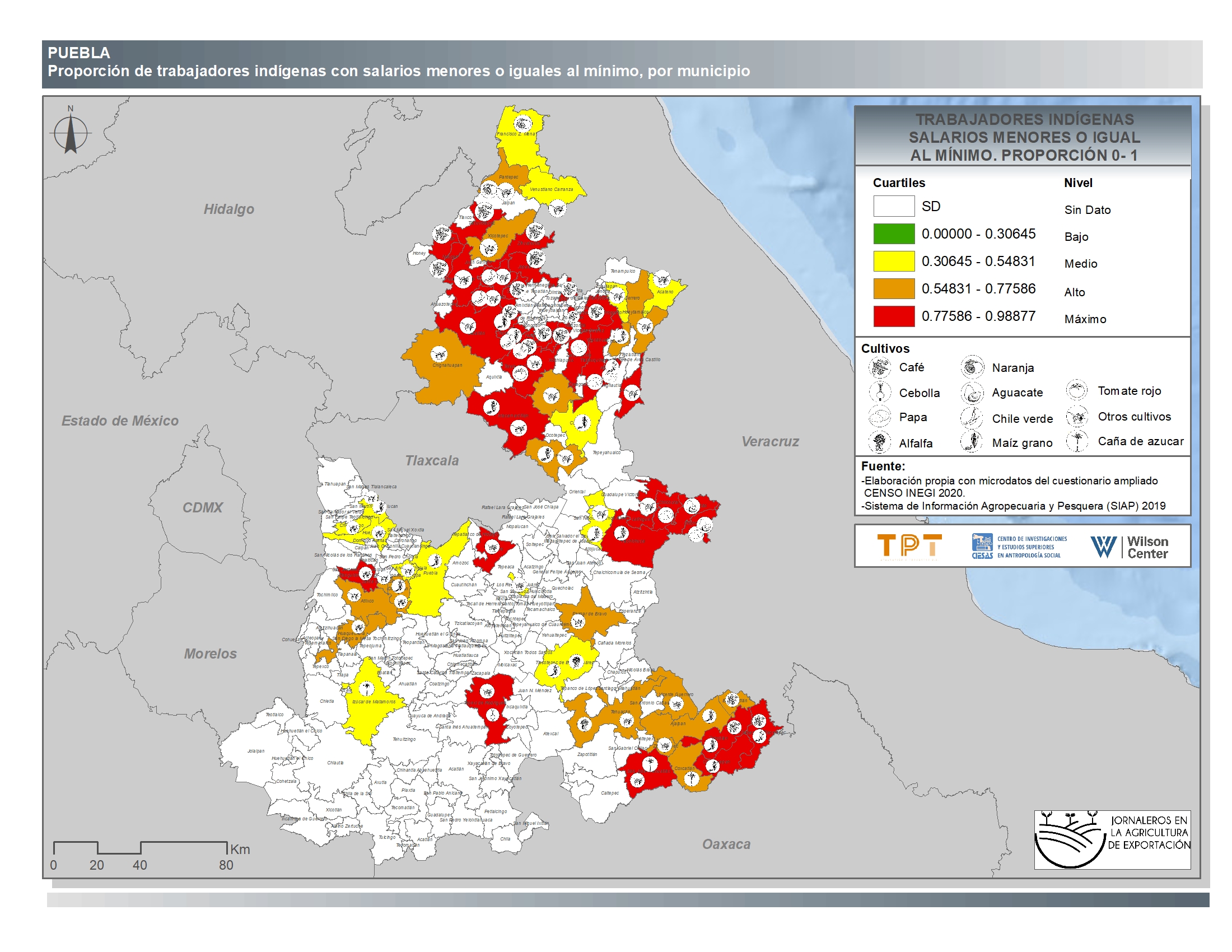Screen dimensions: 1232x952
Task: Click the Maíz grano legend icon
Action: point(972,442)
